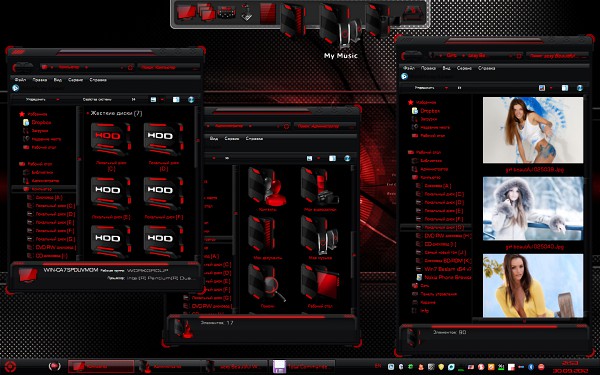Open Поиски folder icon with magnifier
The height and width of the screenshot is (375, 600).
coord(267,283)
